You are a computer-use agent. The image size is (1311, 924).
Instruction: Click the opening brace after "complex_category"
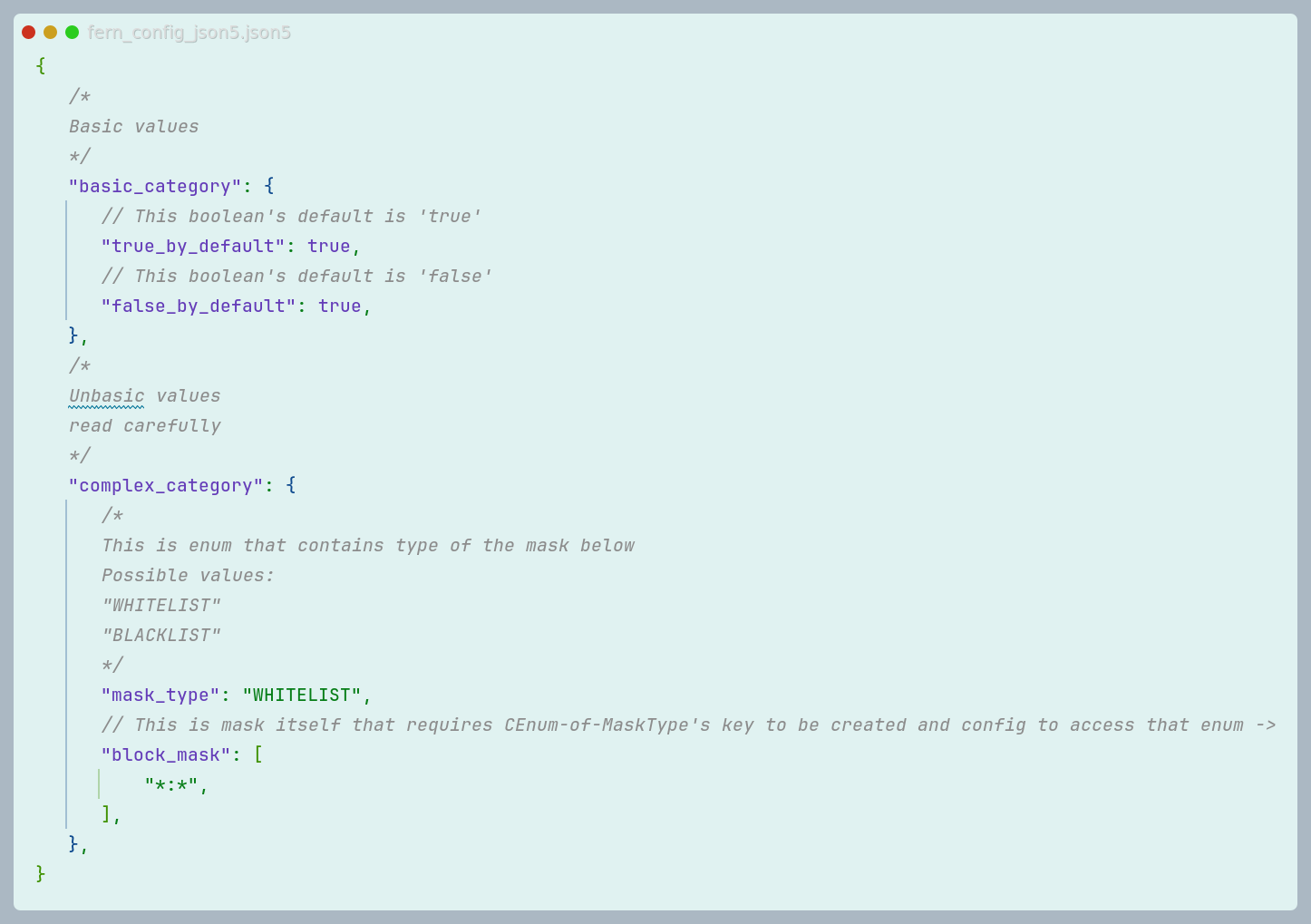click(x=291, y=485)
